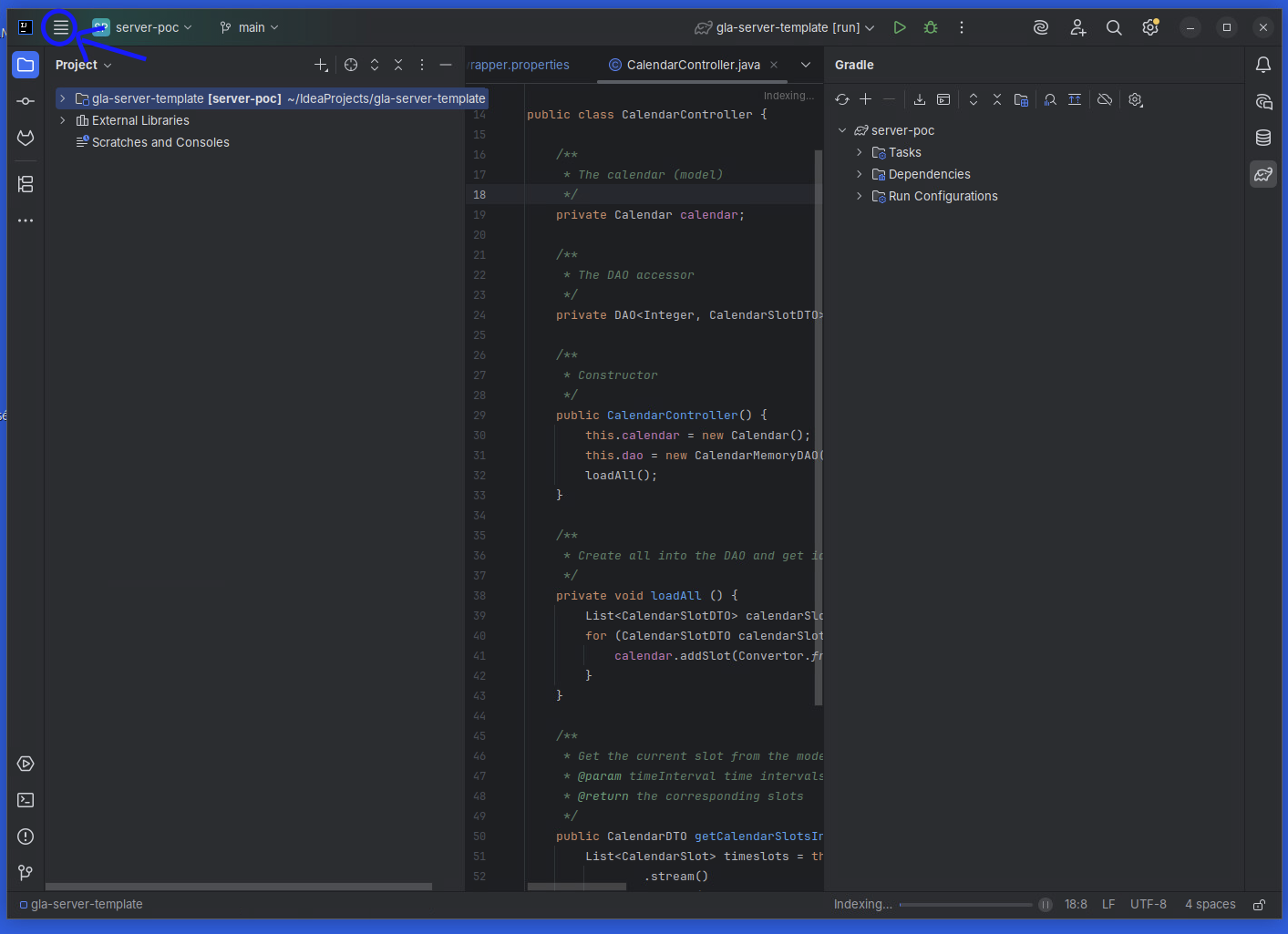Open the Problems tool window
The image size is (1288, 934).
pos(26,836)
